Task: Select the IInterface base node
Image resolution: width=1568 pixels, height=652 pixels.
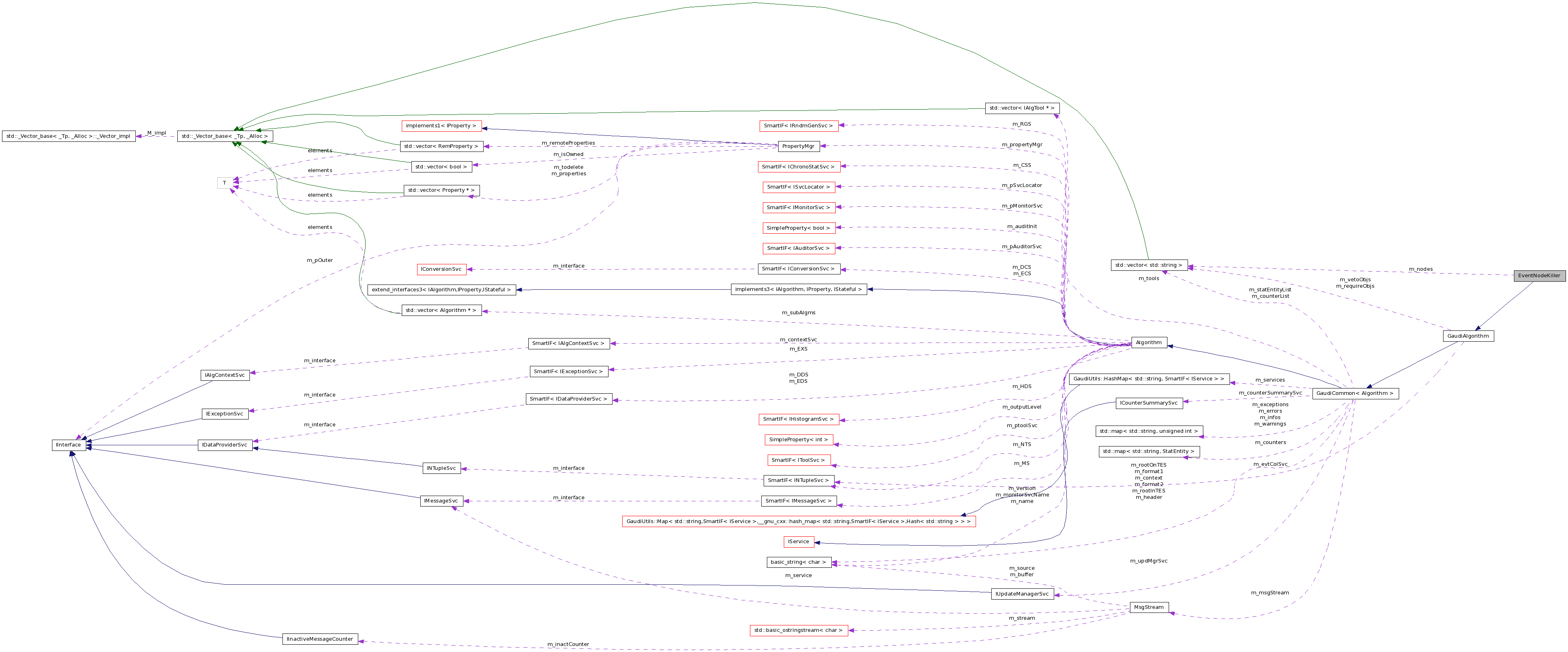Action: pos(69,444)
